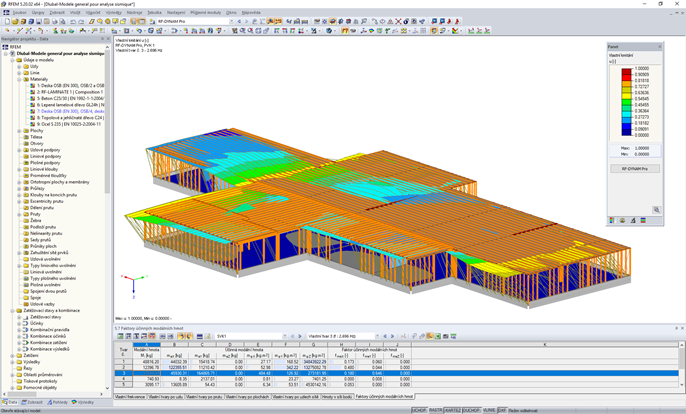Open the SVK1 load case dropdown
The image size is (686, 414).
tap(285, 336)
